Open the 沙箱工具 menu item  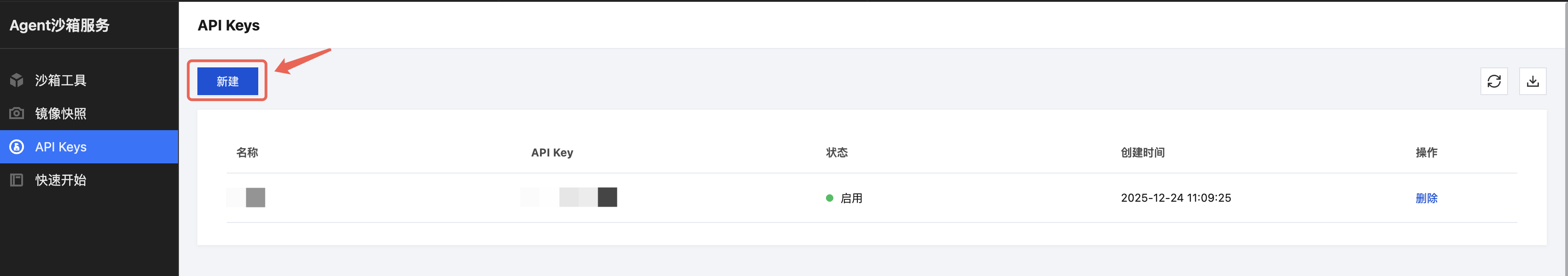point(60,80)
